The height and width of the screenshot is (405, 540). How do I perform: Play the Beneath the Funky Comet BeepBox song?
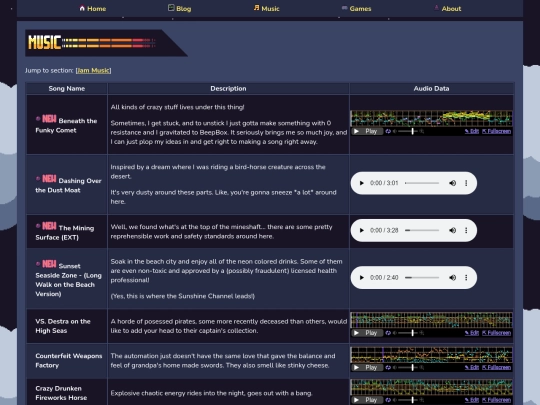pyautogui.click(x=366, y=131)
